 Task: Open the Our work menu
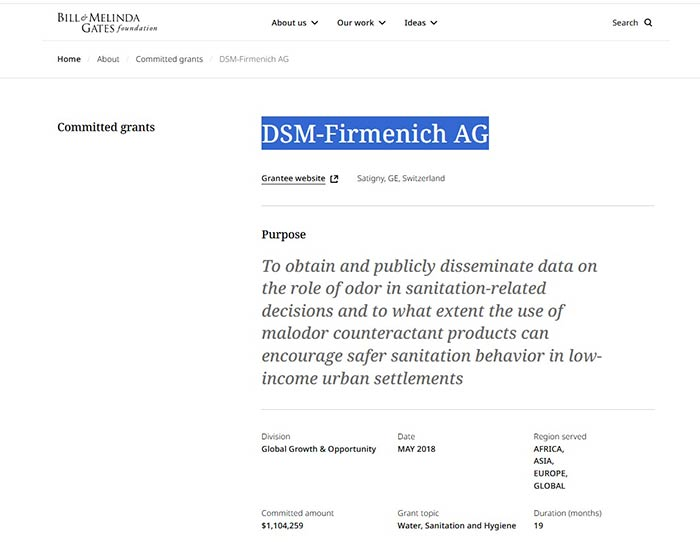(355, 23)
